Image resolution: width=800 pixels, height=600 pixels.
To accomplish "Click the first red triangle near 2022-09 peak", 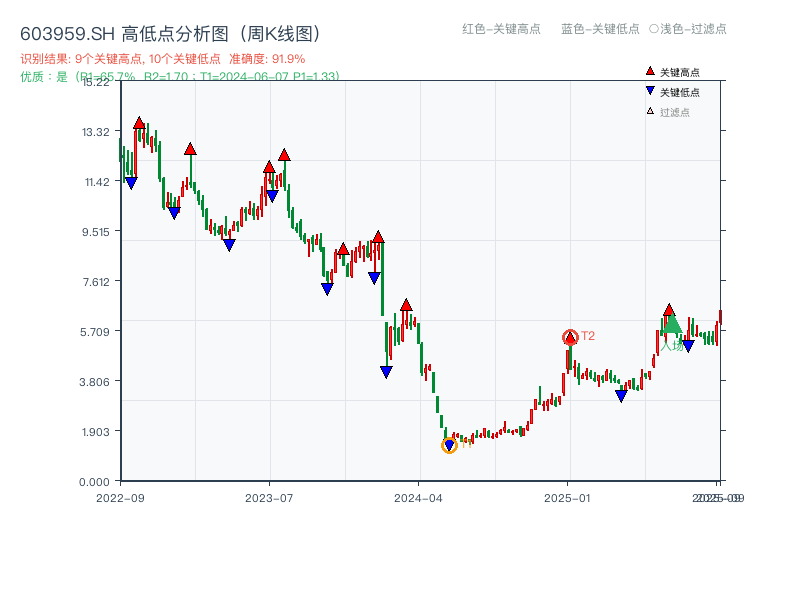I will click(138, 123).
